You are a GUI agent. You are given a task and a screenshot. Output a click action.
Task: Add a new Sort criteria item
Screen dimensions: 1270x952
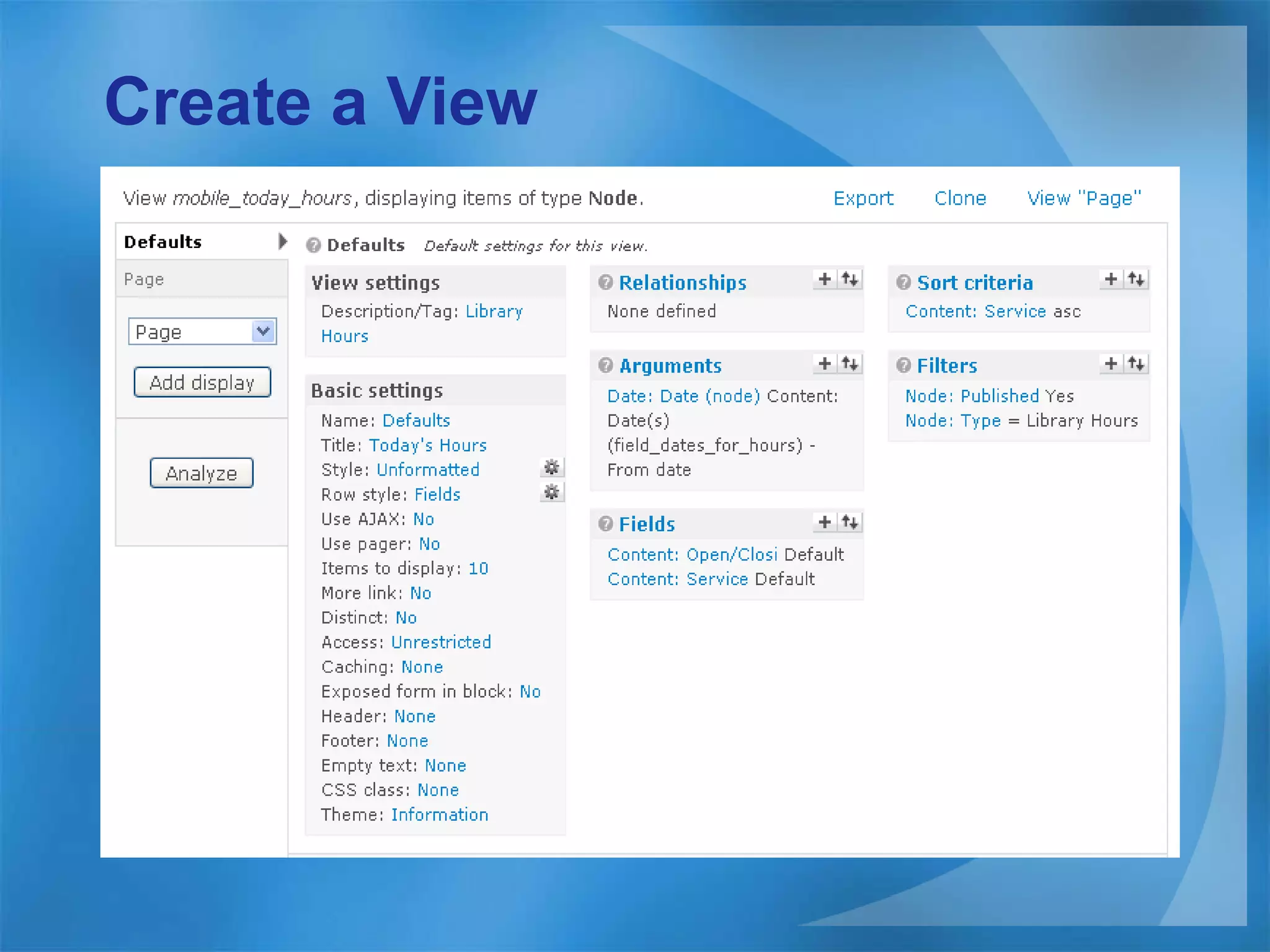[1111, 280]
